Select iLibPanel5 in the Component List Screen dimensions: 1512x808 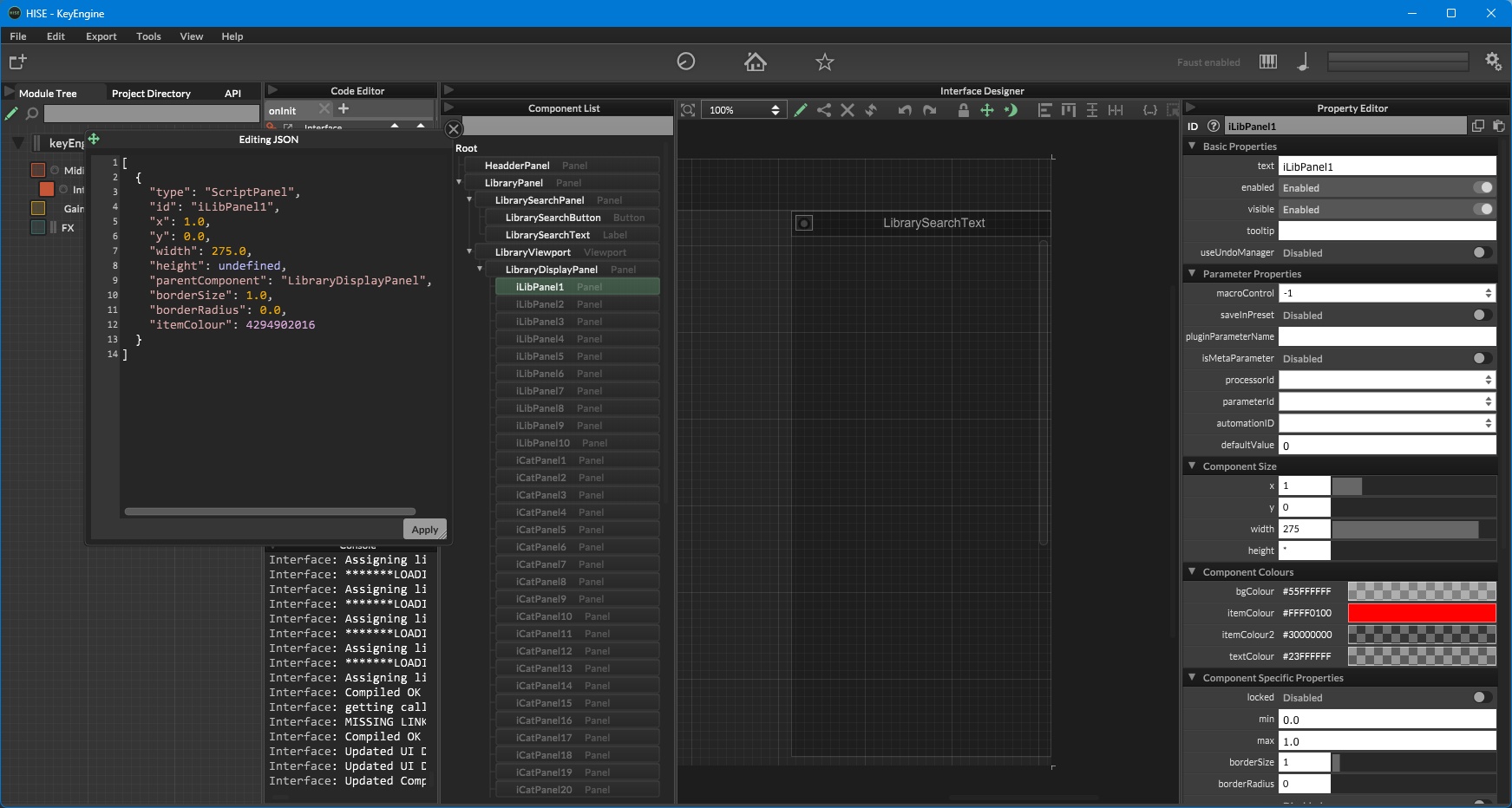(540, 356)
